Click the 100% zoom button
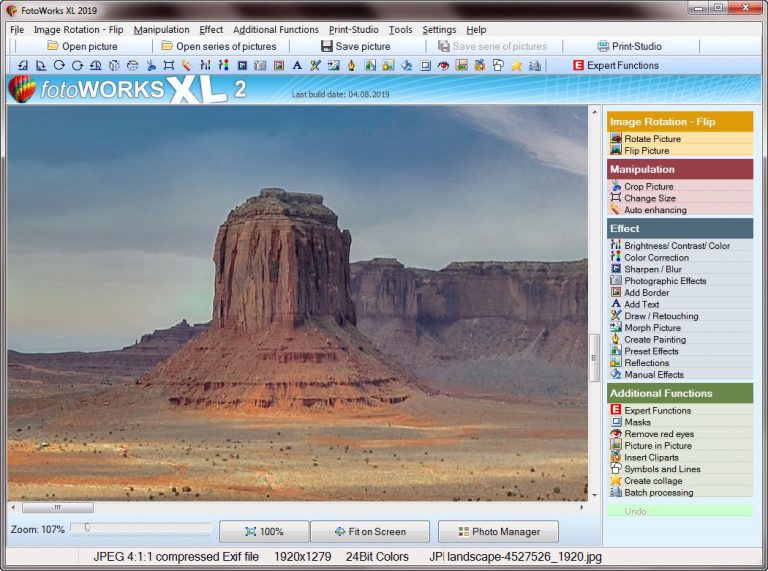The height and width of the screenshot is (571, 768). click(264, 531)
